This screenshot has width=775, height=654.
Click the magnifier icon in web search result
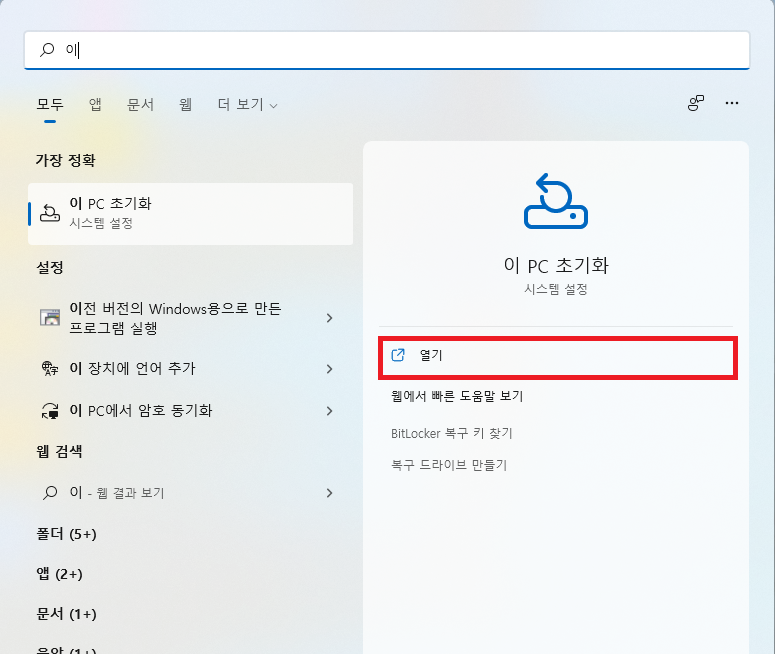coord(50,492)
